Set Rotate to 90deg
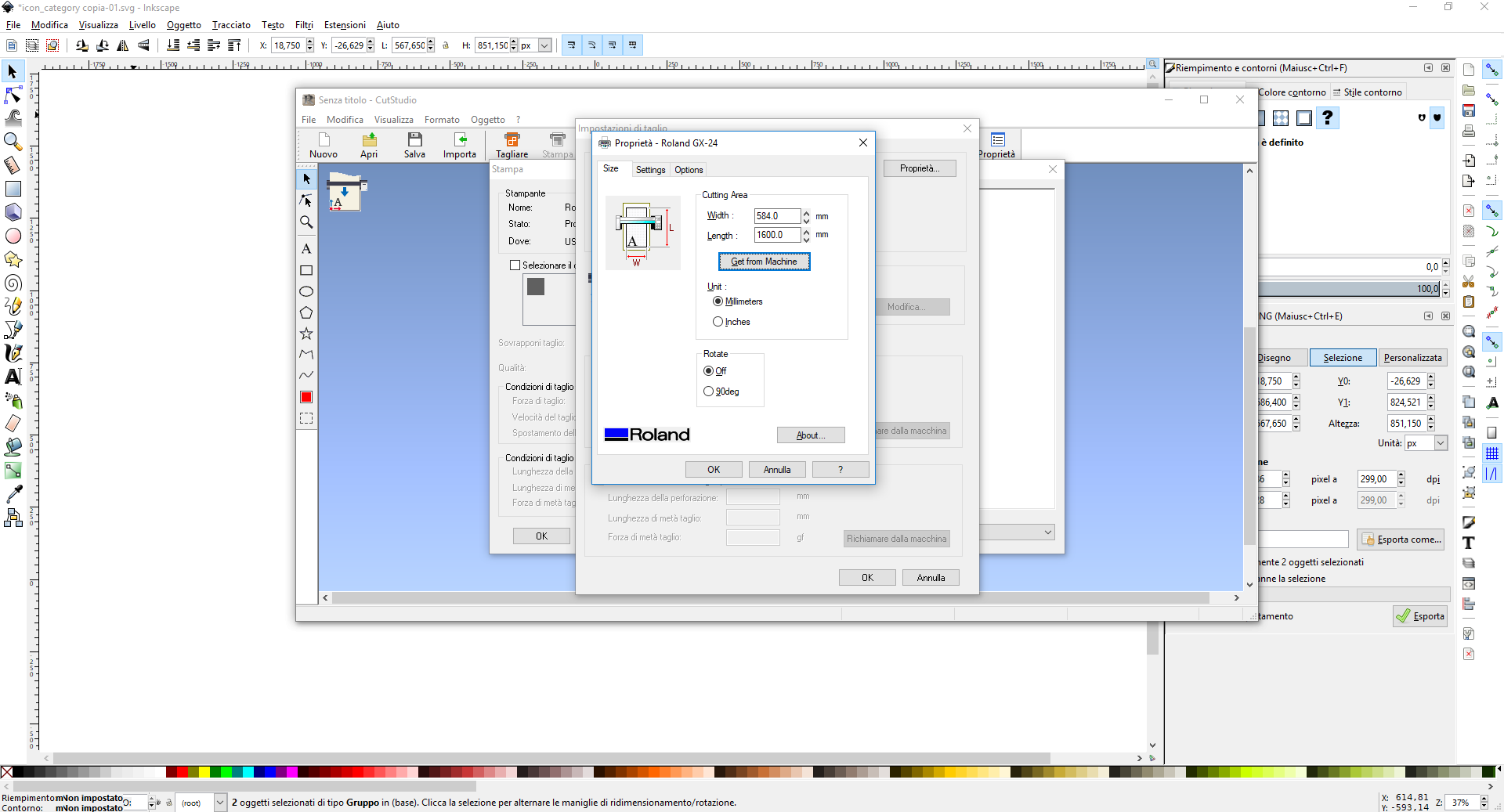This screenshot has width=1504, height=812. tap(708, 392)
